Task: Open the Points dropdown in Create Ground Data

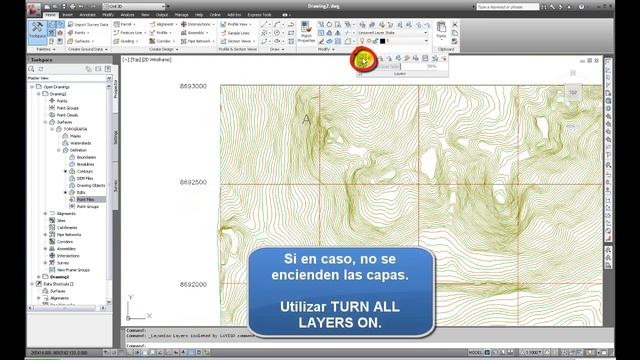Action: pos(79,33)
